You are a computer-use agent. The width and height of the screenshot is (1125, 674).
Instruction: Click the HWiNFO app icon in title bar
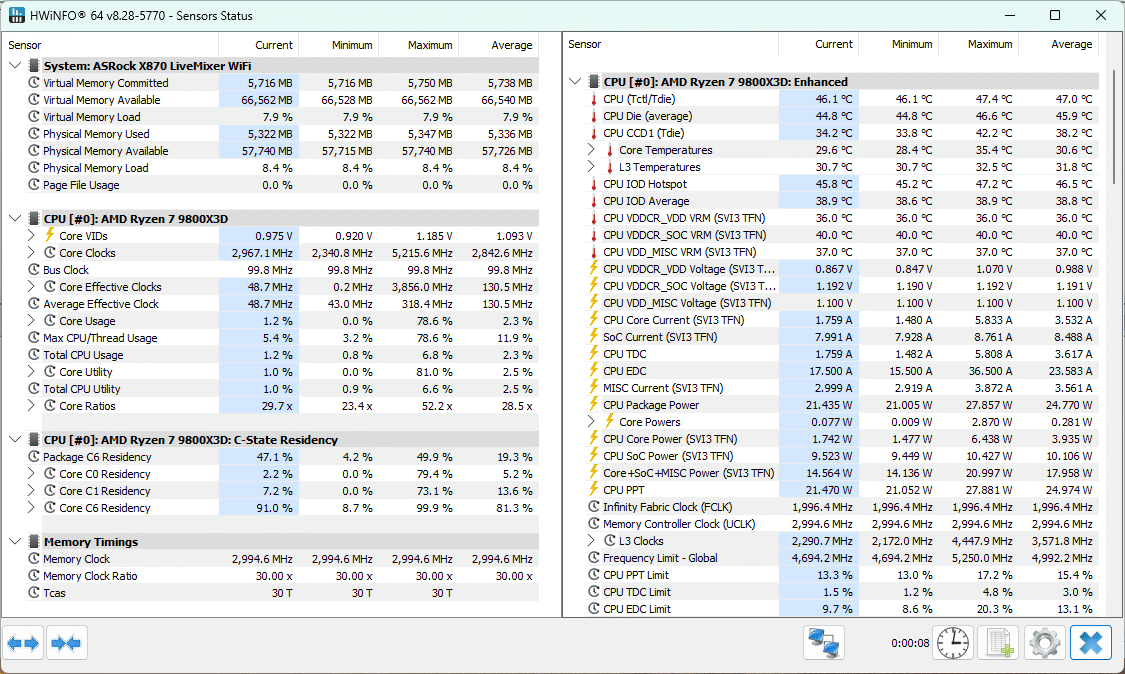point(16,15)
